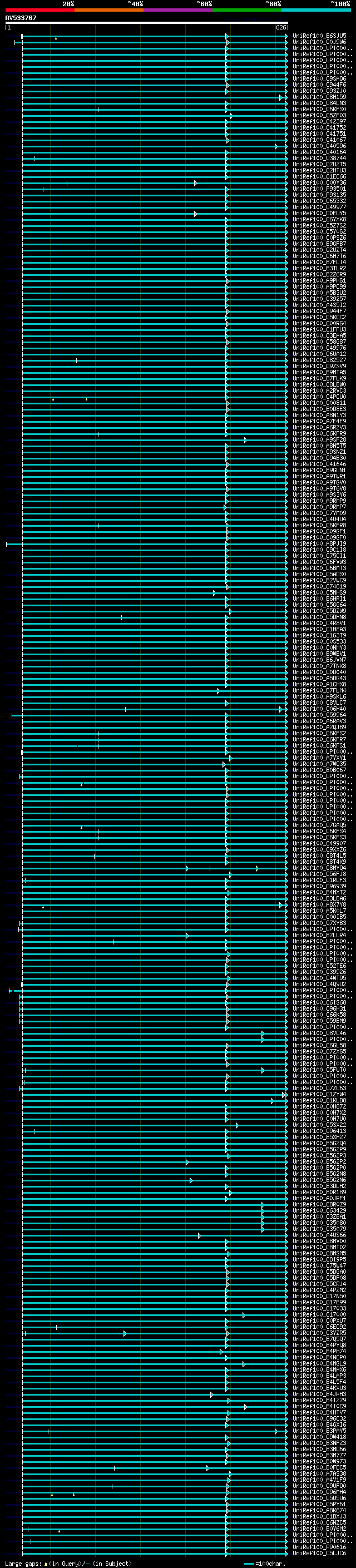Image resolution: width=356 pixels, height=1568 pixels.
Task: Click the orange ~40% identity color bar
Action: [x=109, y=10]
